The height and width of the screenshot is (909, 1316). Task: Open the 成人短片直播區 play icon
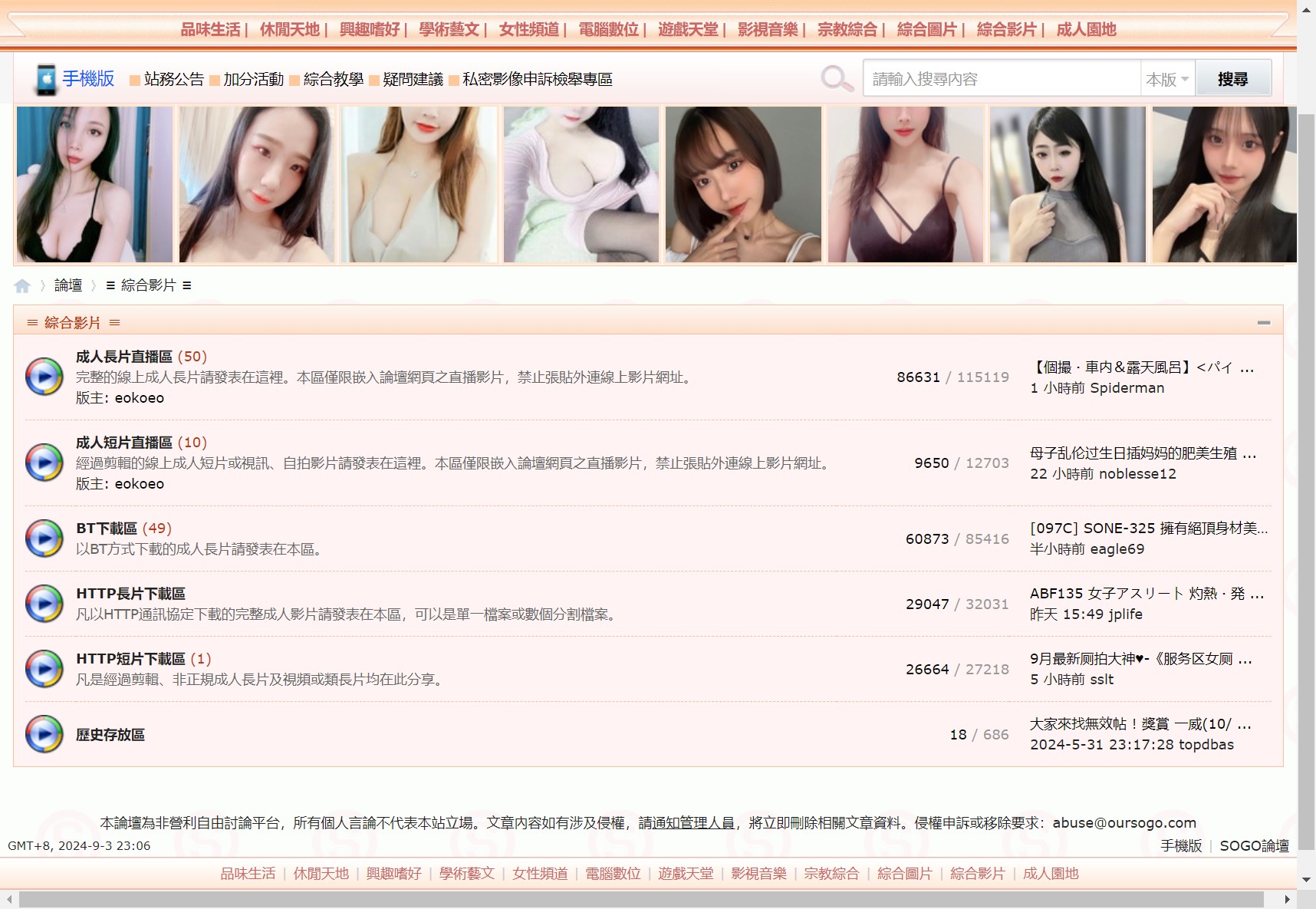44,463
